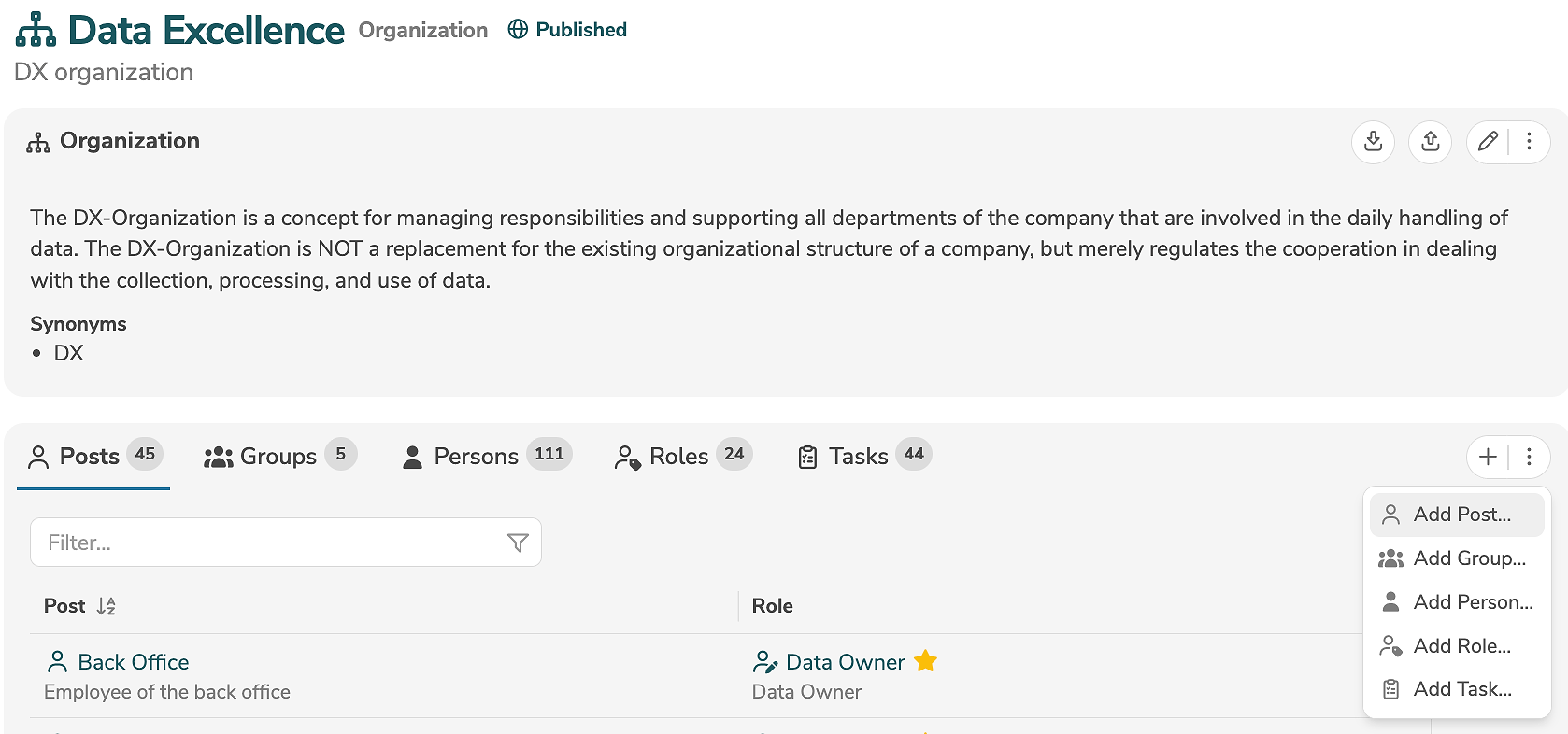Click the gold star next to Data Owner

pyautogui.click(x=925, y=661)
